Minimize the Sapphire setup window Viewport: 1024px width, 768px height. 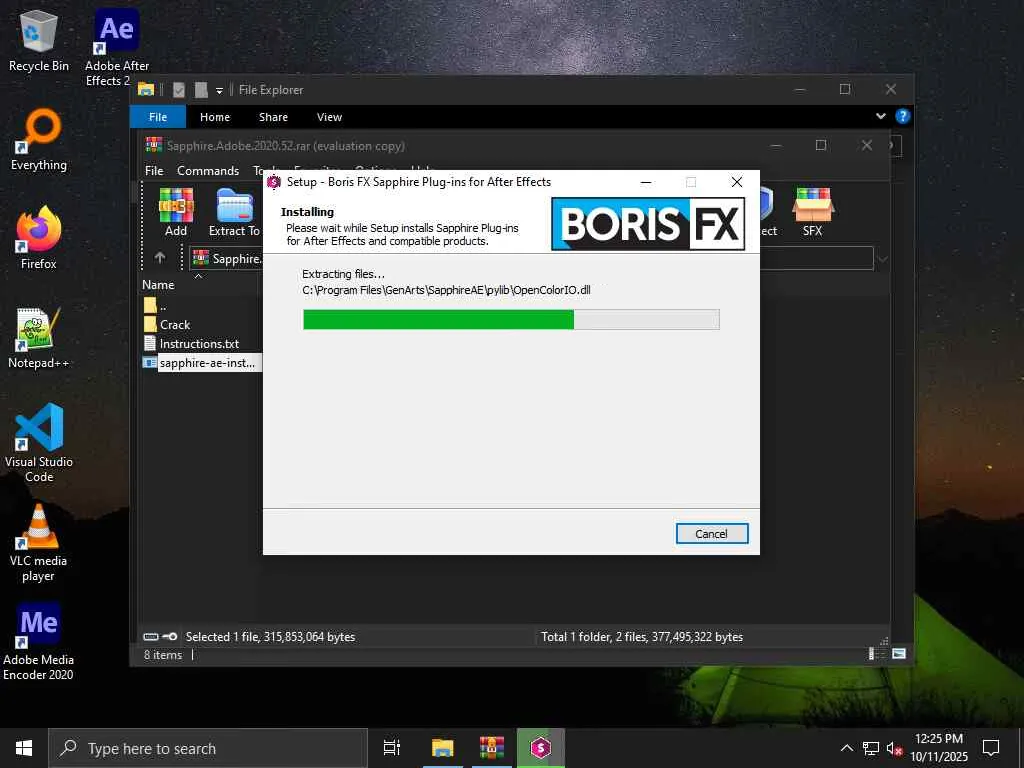[646, 182]
